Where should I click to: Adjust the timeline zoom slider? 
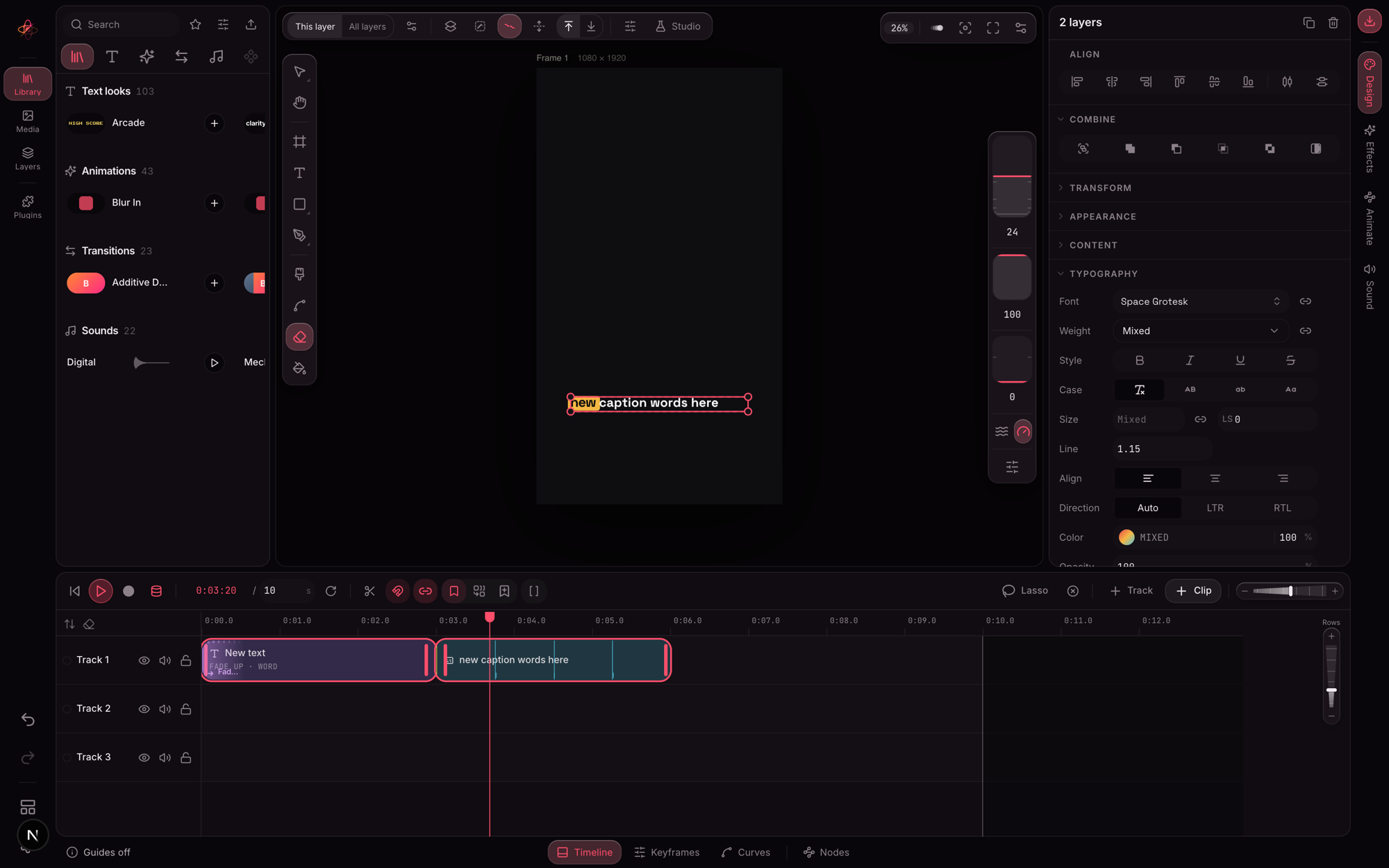[1290, 591]
